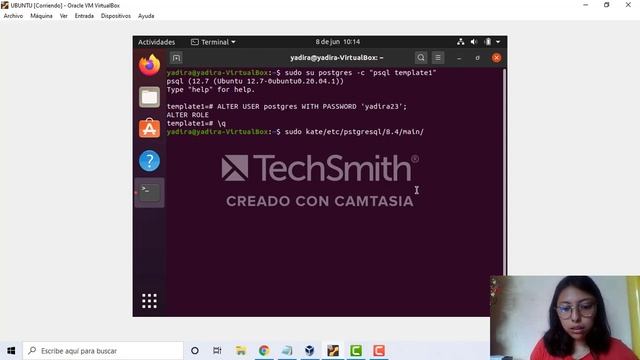Minimize the terminal window
Screen dimensions: 640x360
click(x=459, y=58)
